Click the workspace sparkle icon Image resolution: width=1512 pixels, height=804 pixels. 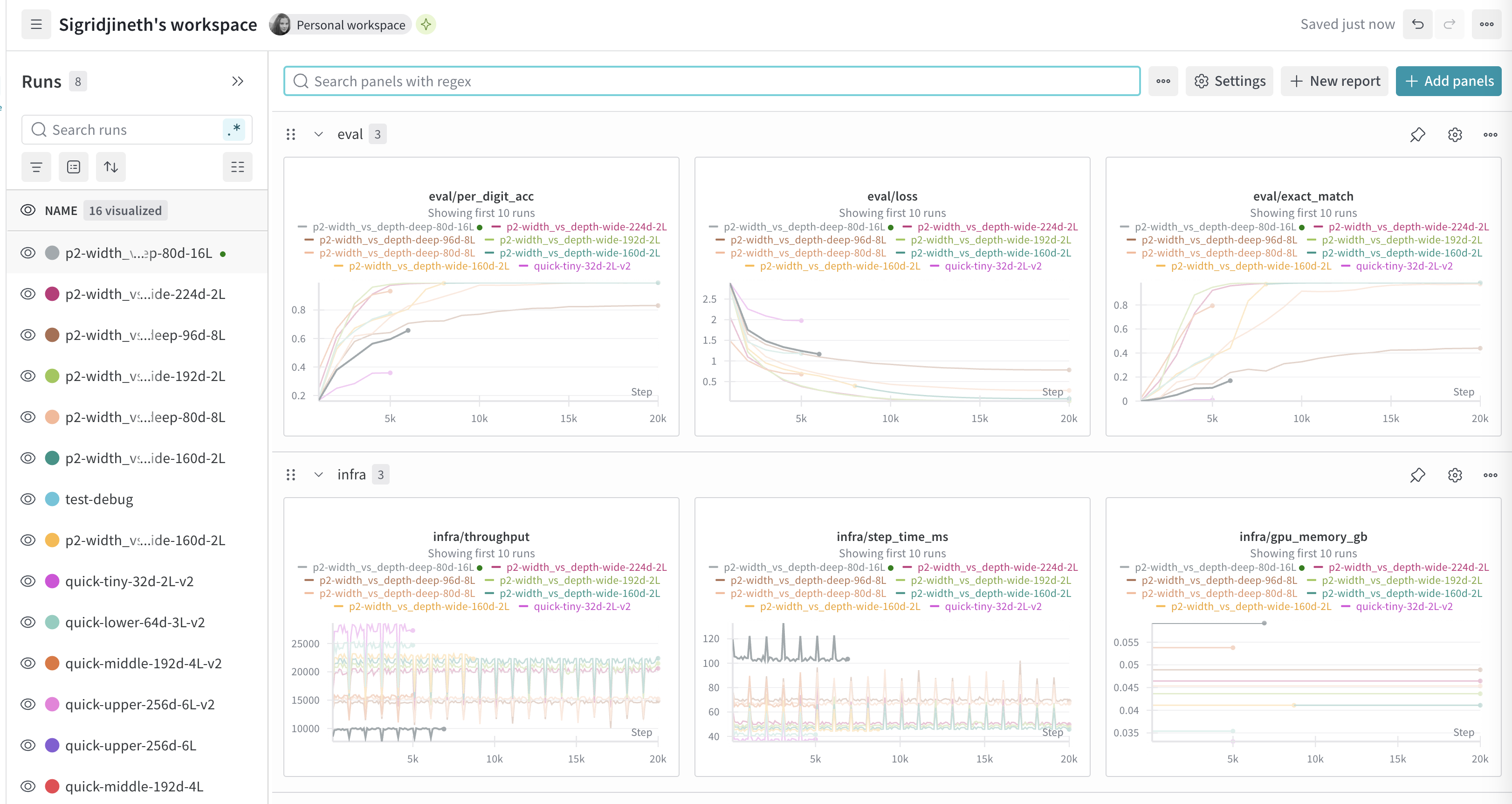tap(426, 25)
